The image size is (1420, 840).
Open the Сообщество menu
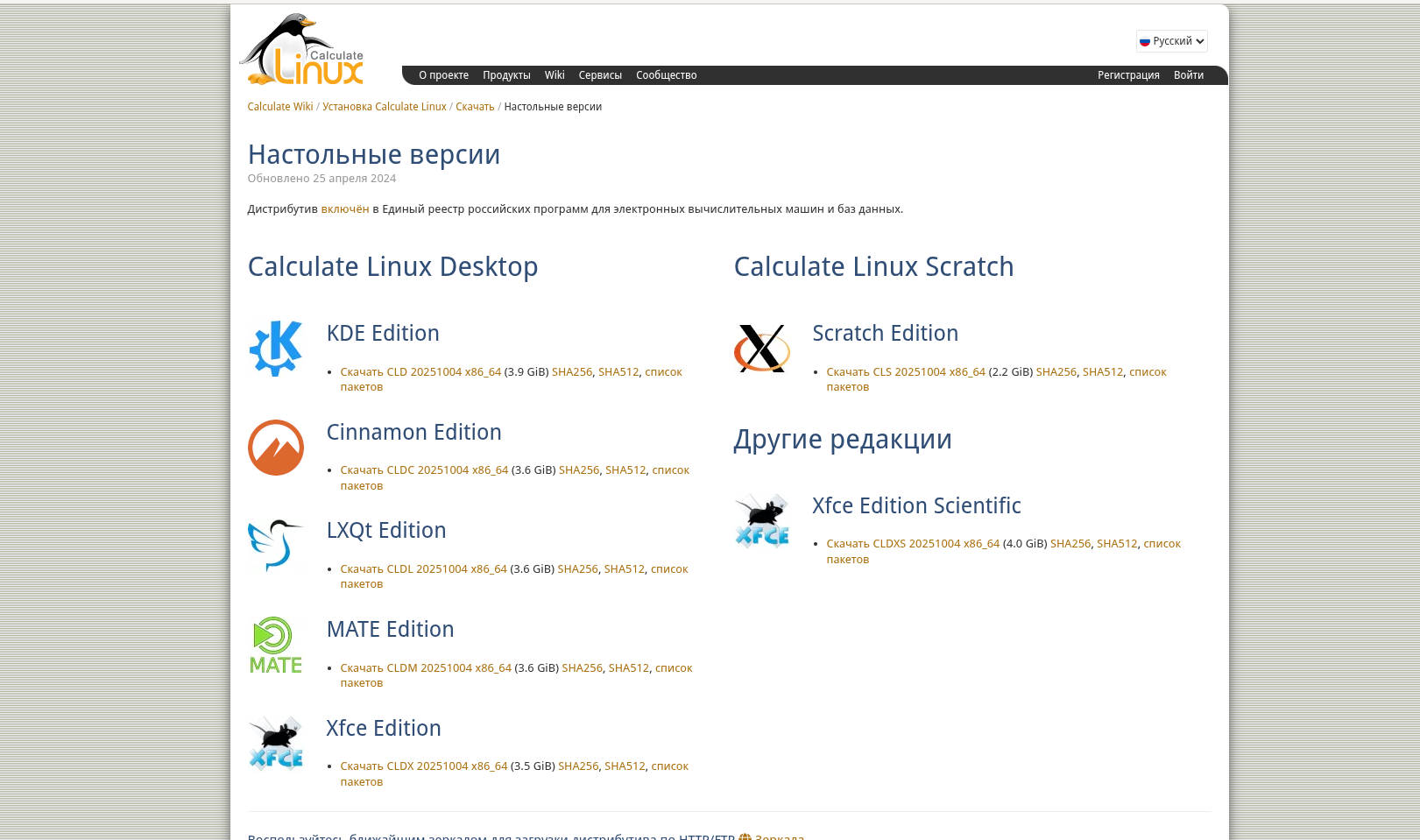click(x=667, y=75)
